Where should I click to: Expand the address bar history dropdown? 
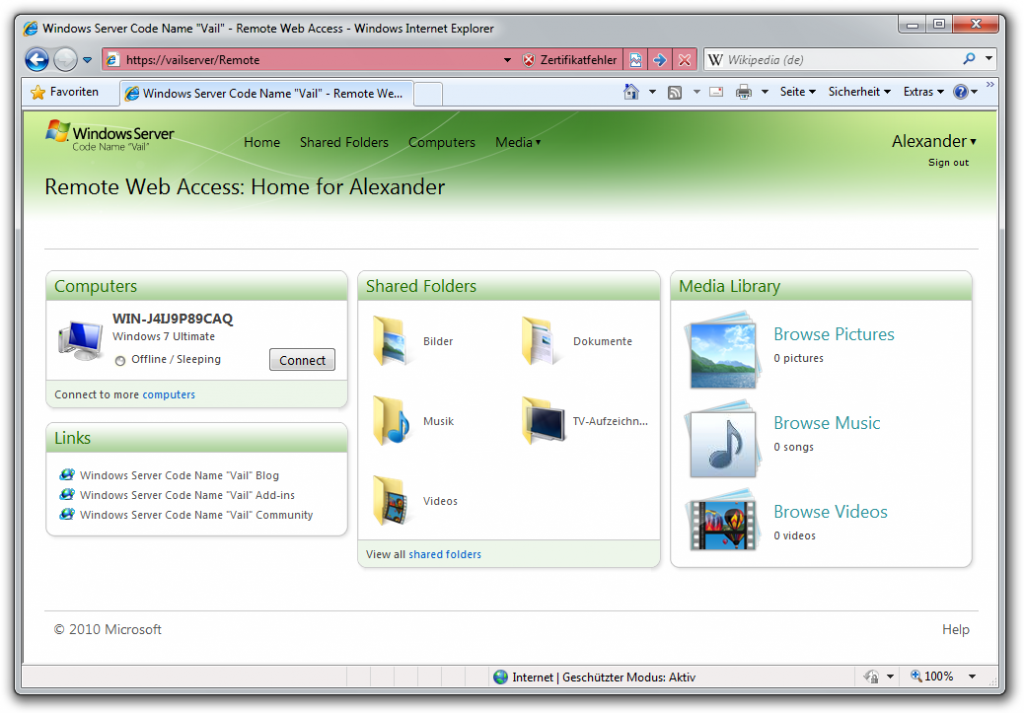click(x=507, y=60)
